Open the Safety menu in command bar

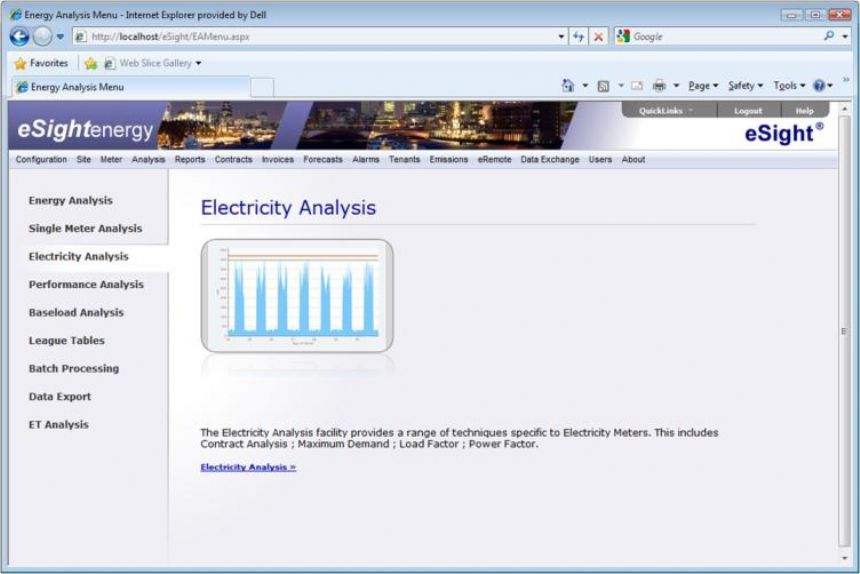click(x=745, y=86)
